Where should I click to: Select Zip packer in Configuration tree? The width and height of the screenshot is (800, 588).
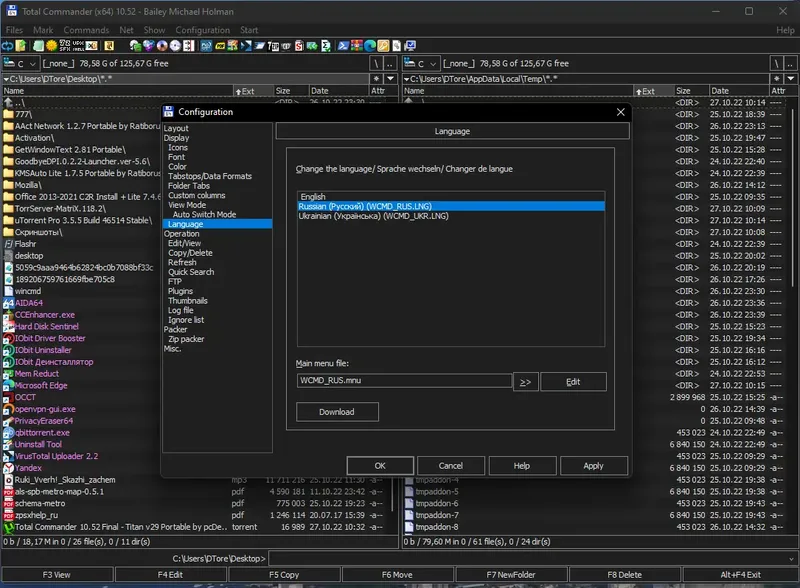tap(186, 339)
